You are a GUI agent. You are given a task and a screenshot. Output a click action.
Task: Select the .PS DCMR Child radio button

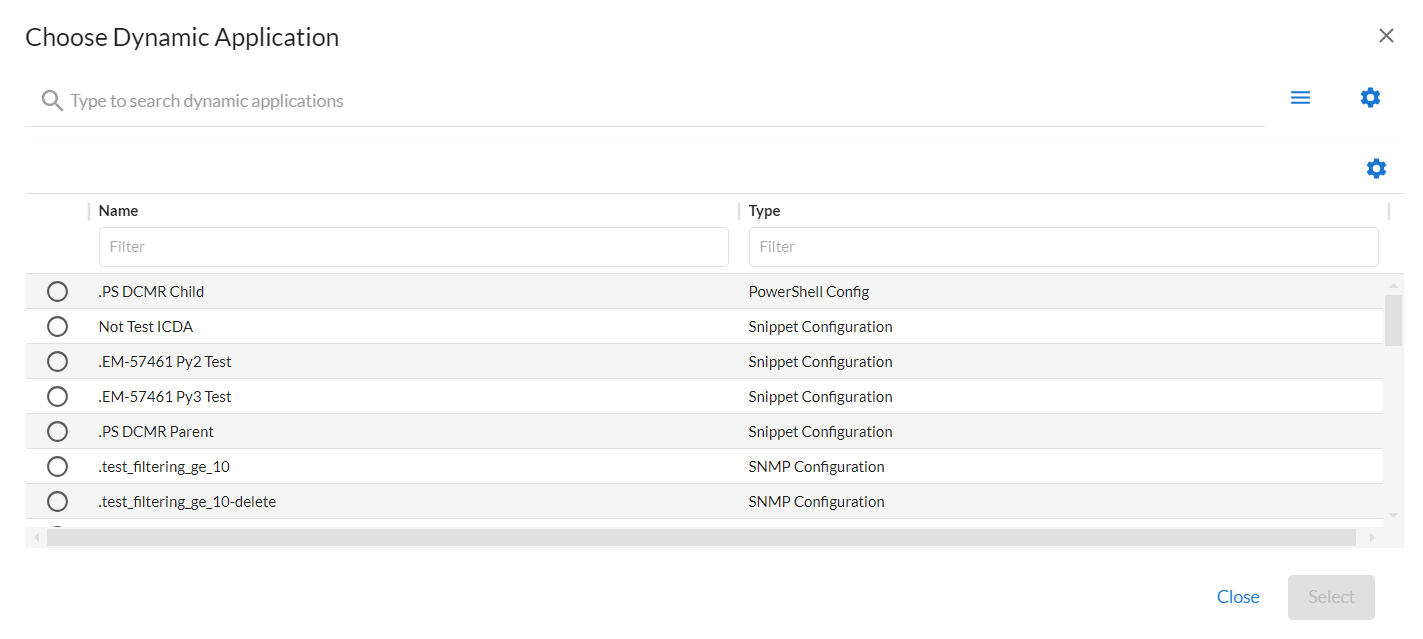point(58,292)
